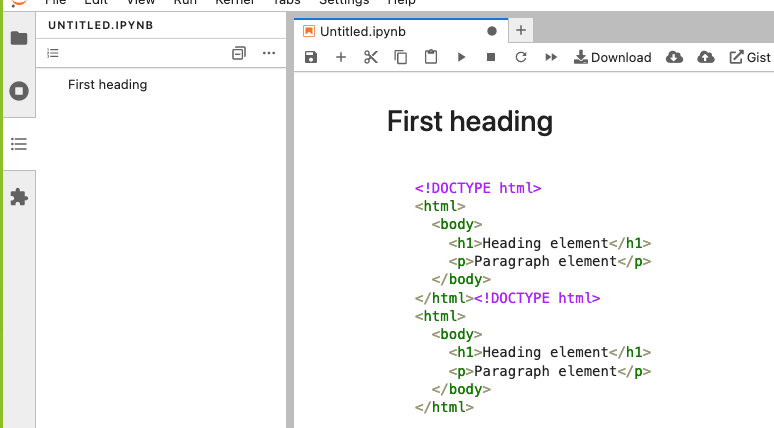Viewport: 774px width, 428px height.
Task: Save the notebook with the disk icon
Action: (x=310, y=57)
